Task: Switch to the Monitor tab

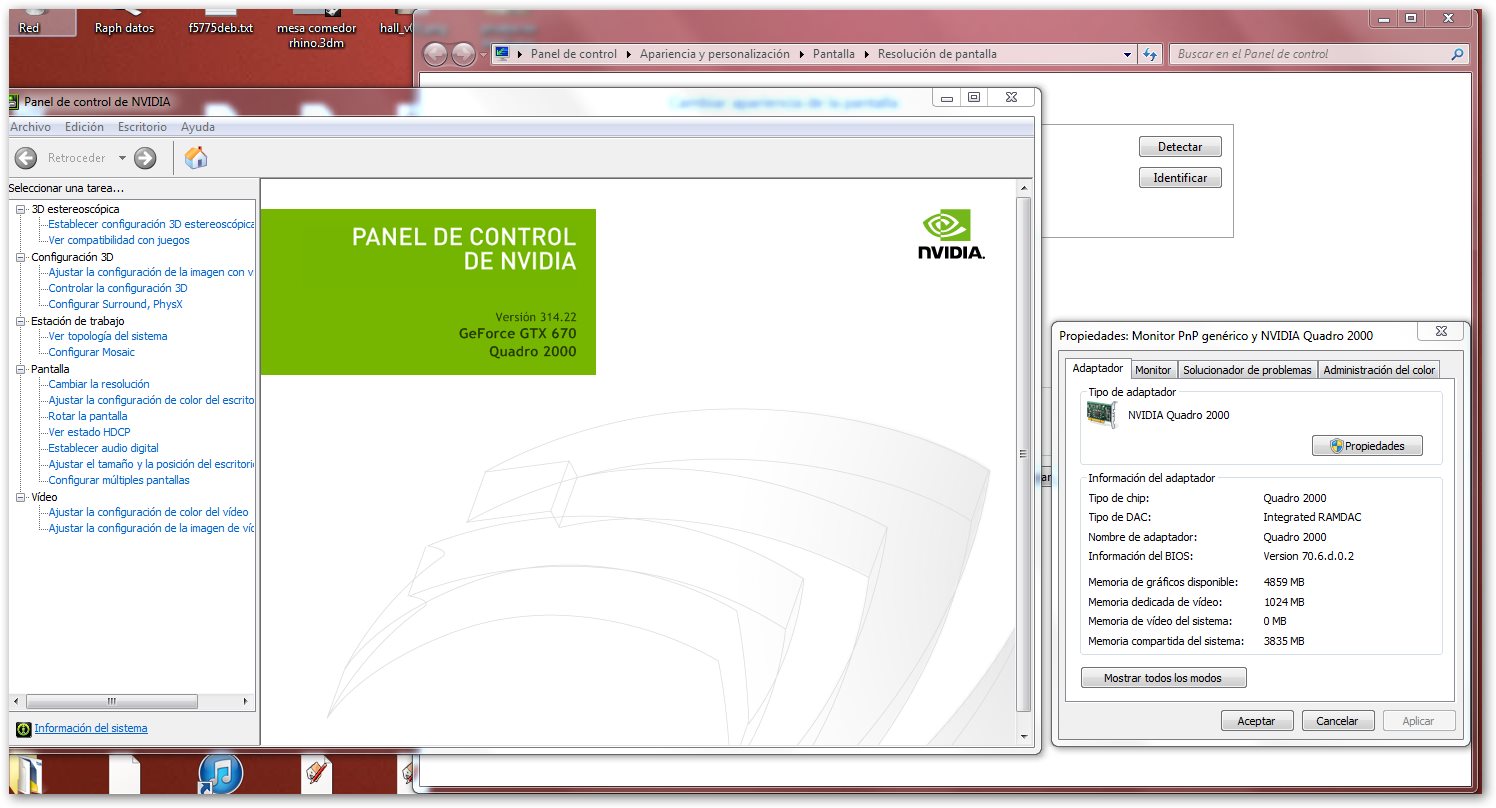Action: pyautogui.click(x=1153, y=370)
